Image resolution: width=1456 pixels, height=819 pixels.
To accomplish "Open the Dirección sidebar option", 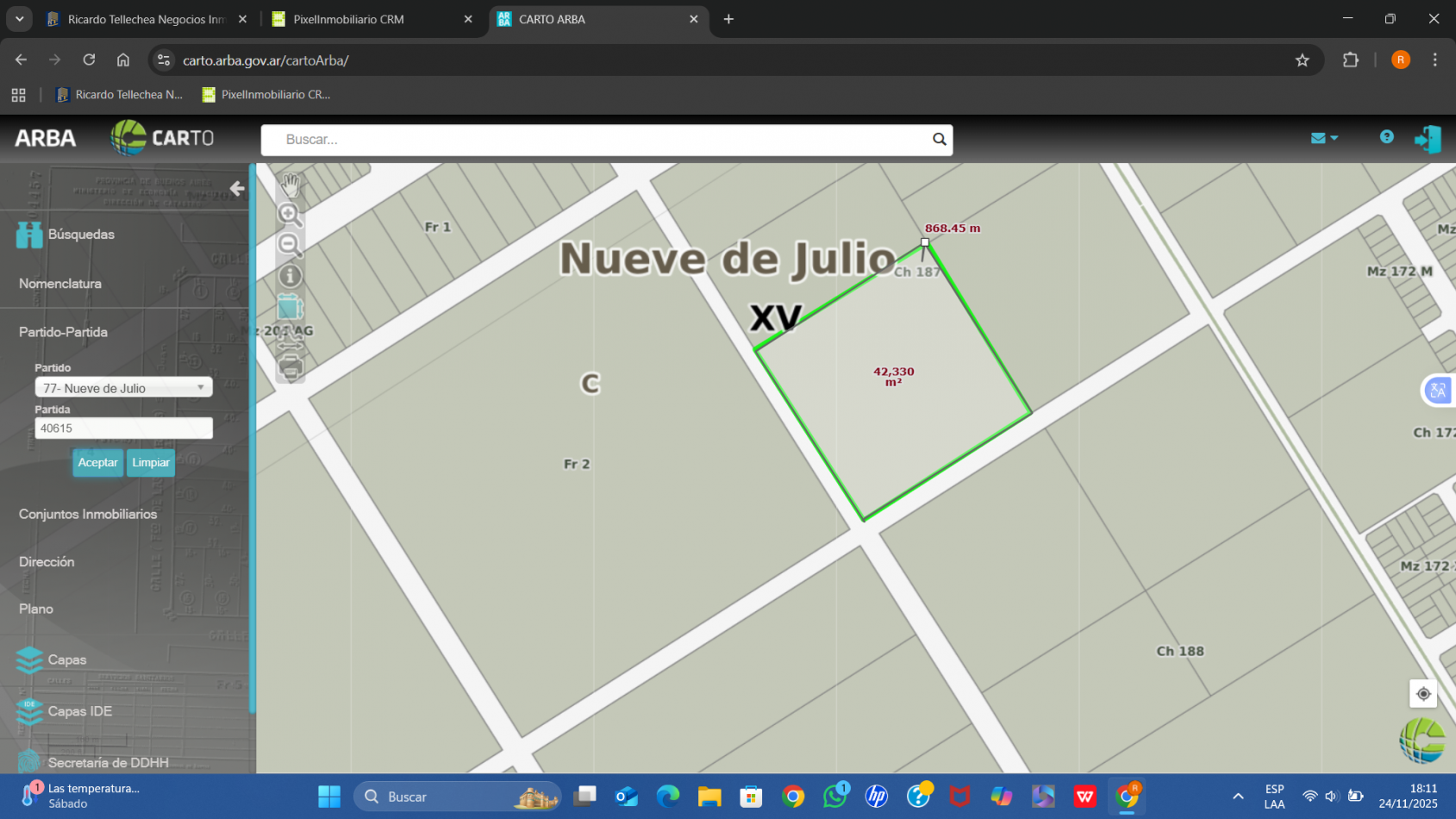I will pyautogui.click(x=47, y=561).
